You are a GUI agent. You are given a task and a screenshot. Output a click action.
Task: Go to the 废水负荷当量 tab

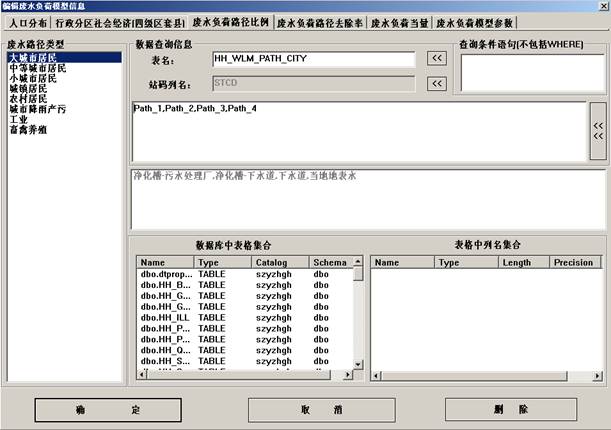400,21
